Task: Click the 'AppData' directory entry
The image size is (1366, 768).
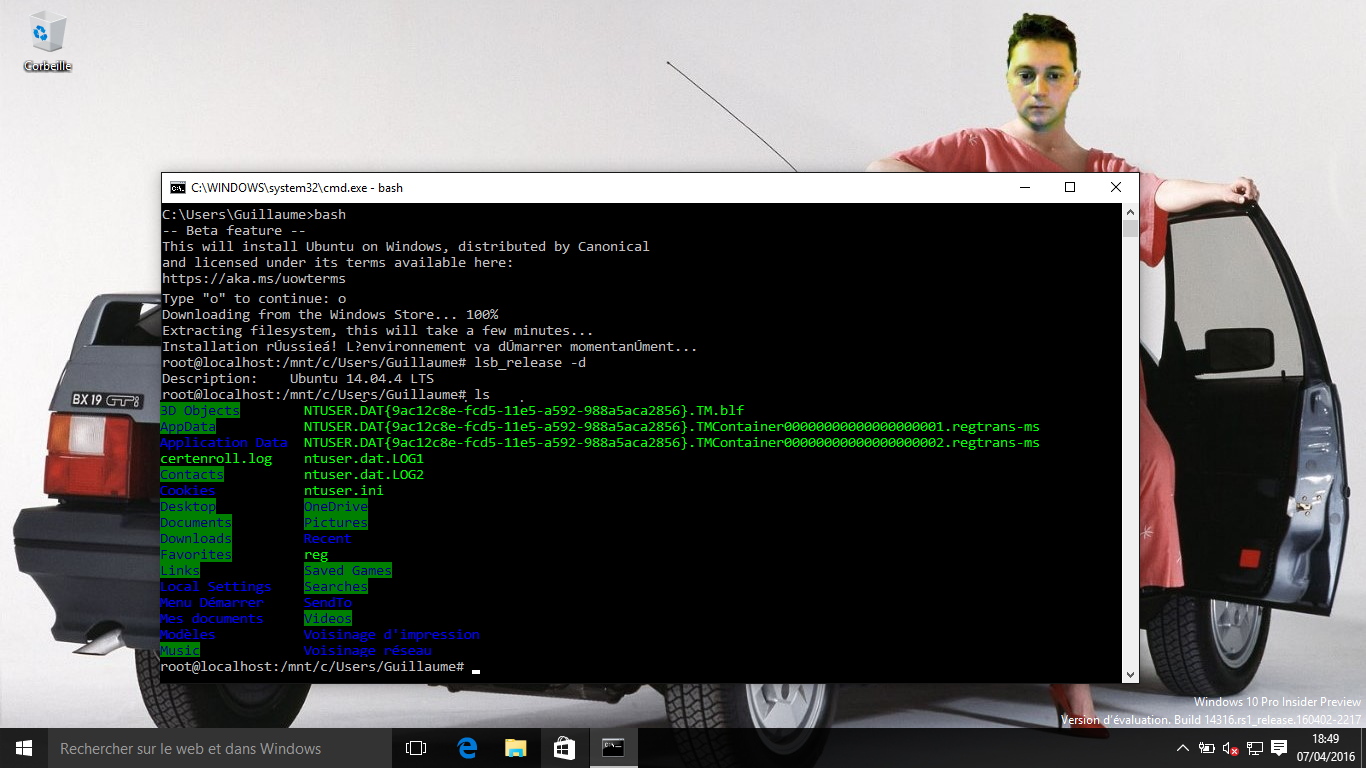Action: pyautogui.click(x=188, y=427)
